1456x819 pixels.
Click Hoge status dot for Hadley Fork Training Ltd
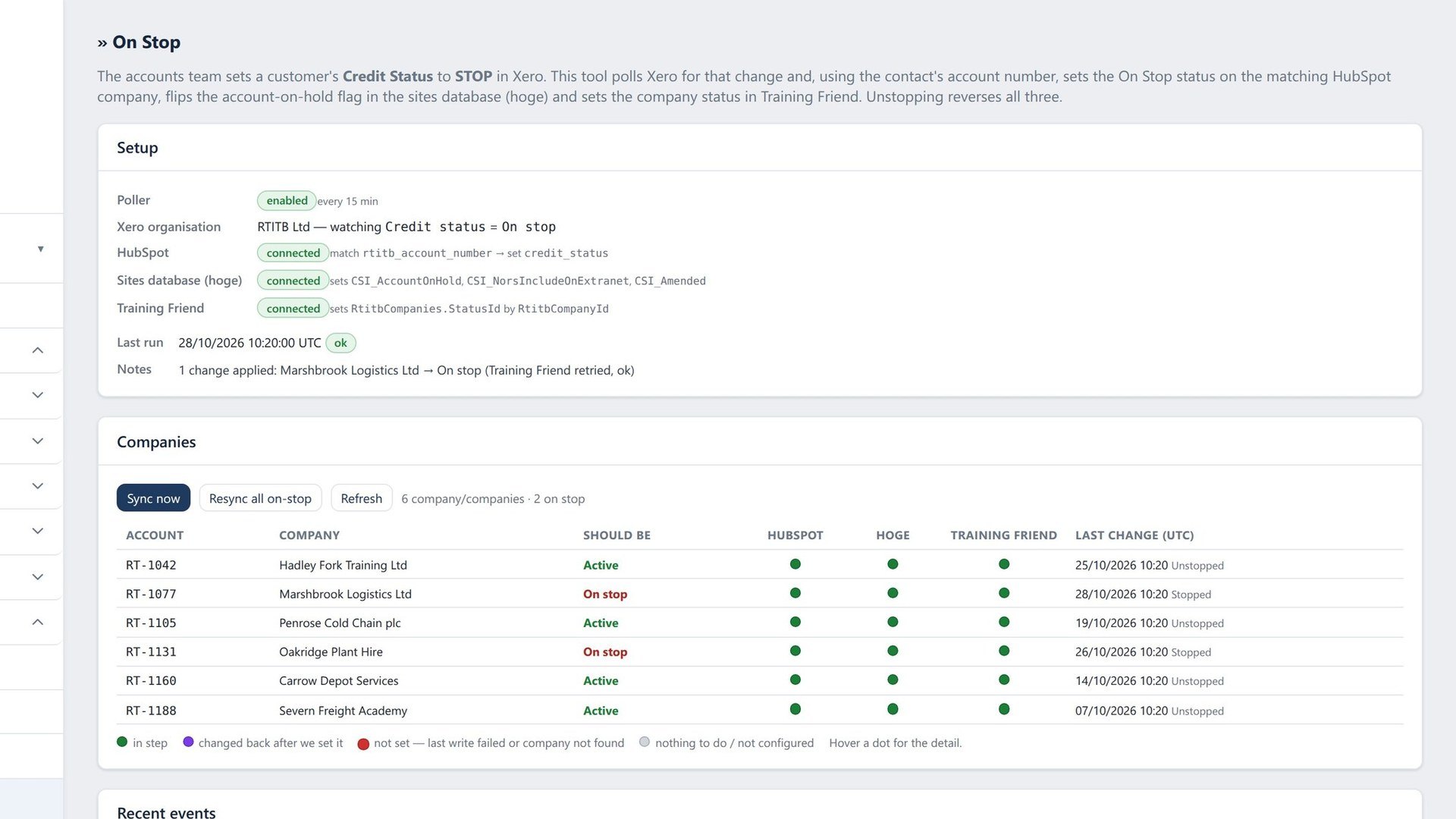893,564
